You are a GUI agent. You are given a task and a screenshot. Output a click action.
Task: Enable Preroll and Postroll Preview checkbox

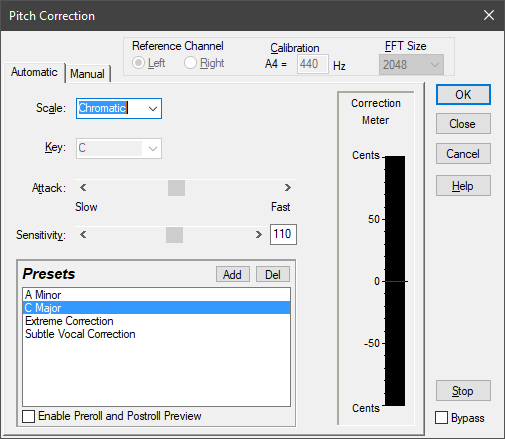tap(29, 416)
